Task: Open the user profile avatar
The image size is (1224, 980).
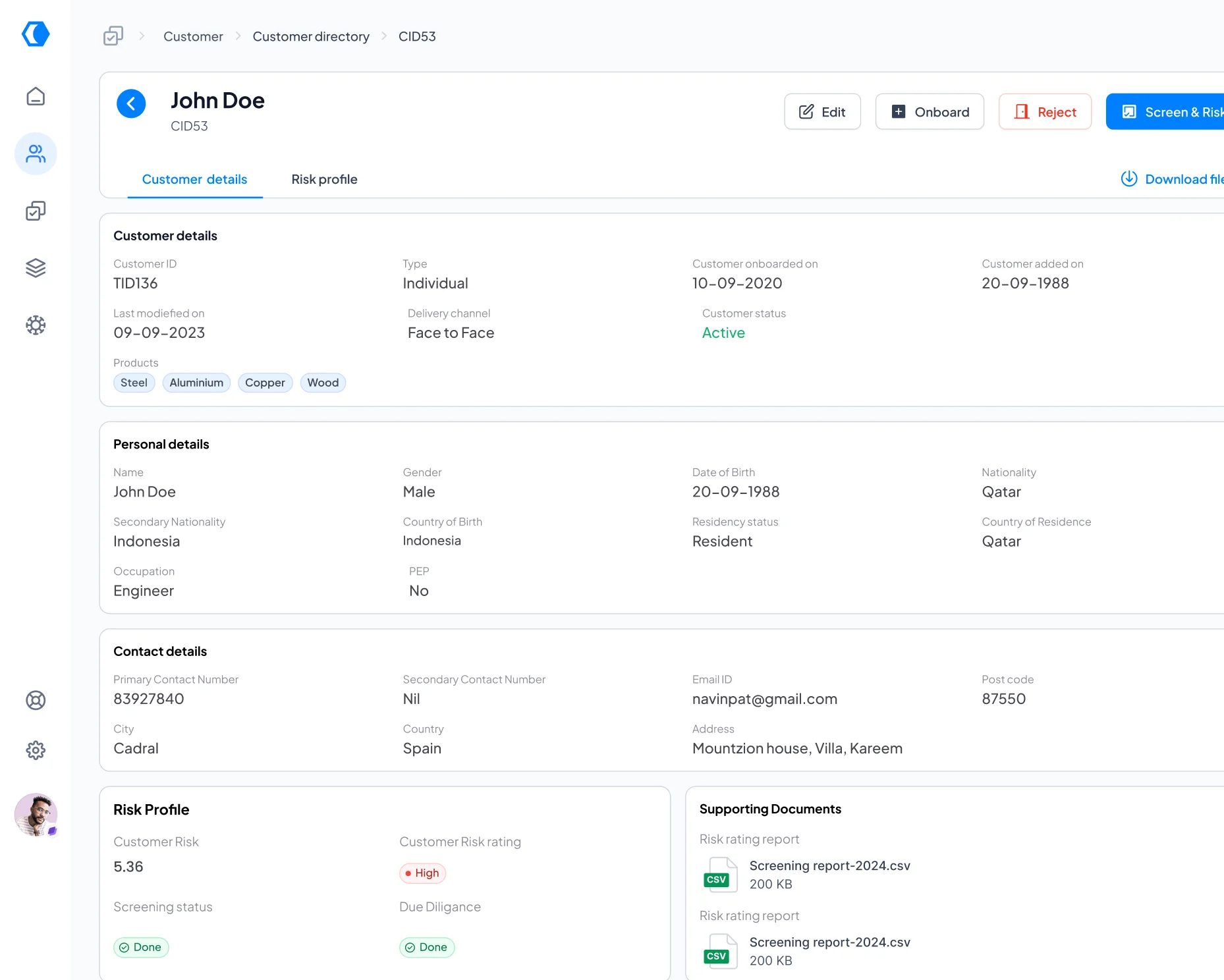Action: click(36, 815)
